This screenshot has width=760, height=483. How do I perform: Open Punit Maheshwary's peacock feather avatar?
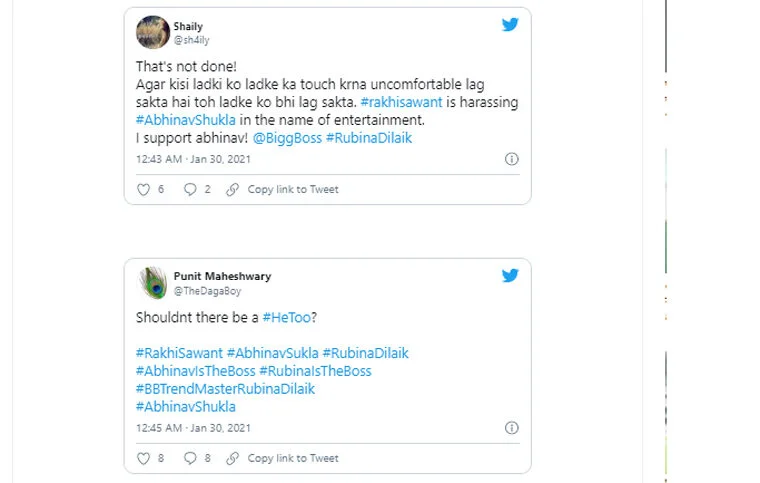[x=152, y=283]
